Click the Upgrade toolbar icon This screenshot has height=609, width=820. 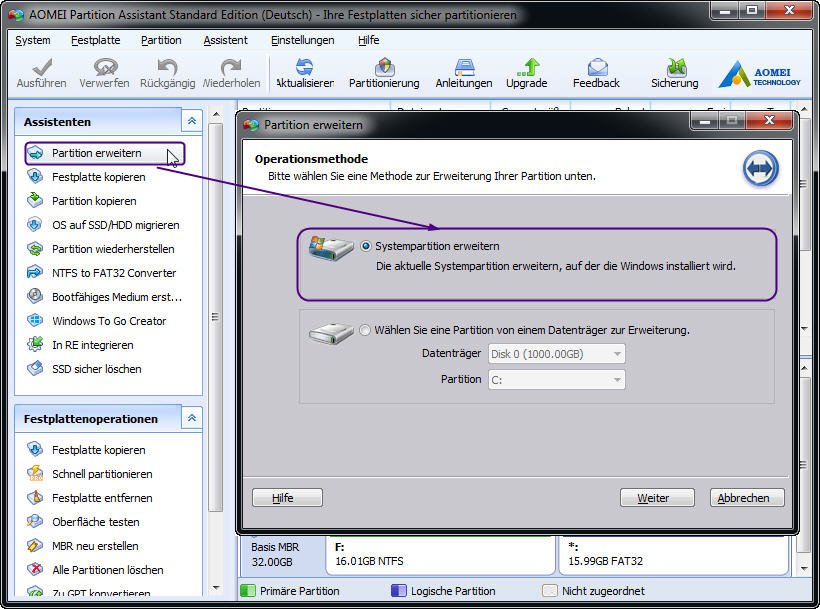[x=528, y=67]
